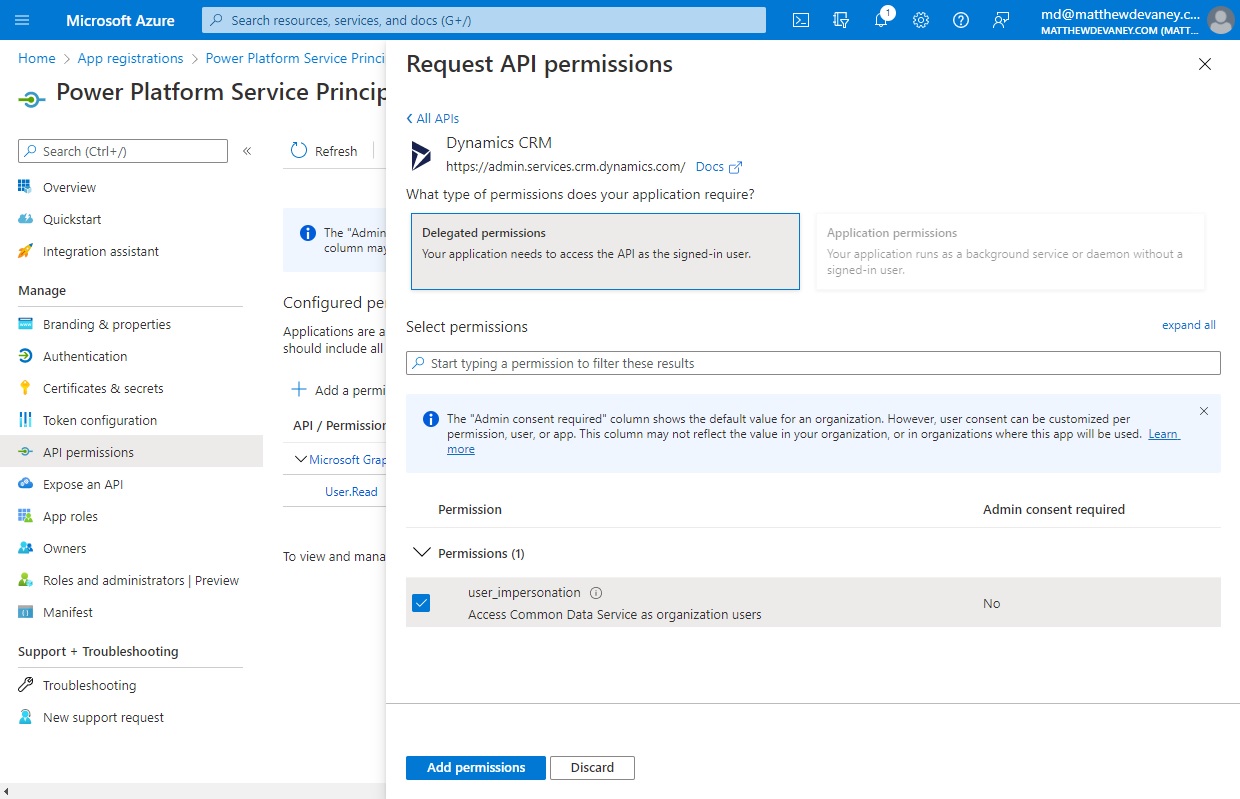Click the user avatar in top right
The height and width of the screenshot is (799, 1240).
(1221, 20)
